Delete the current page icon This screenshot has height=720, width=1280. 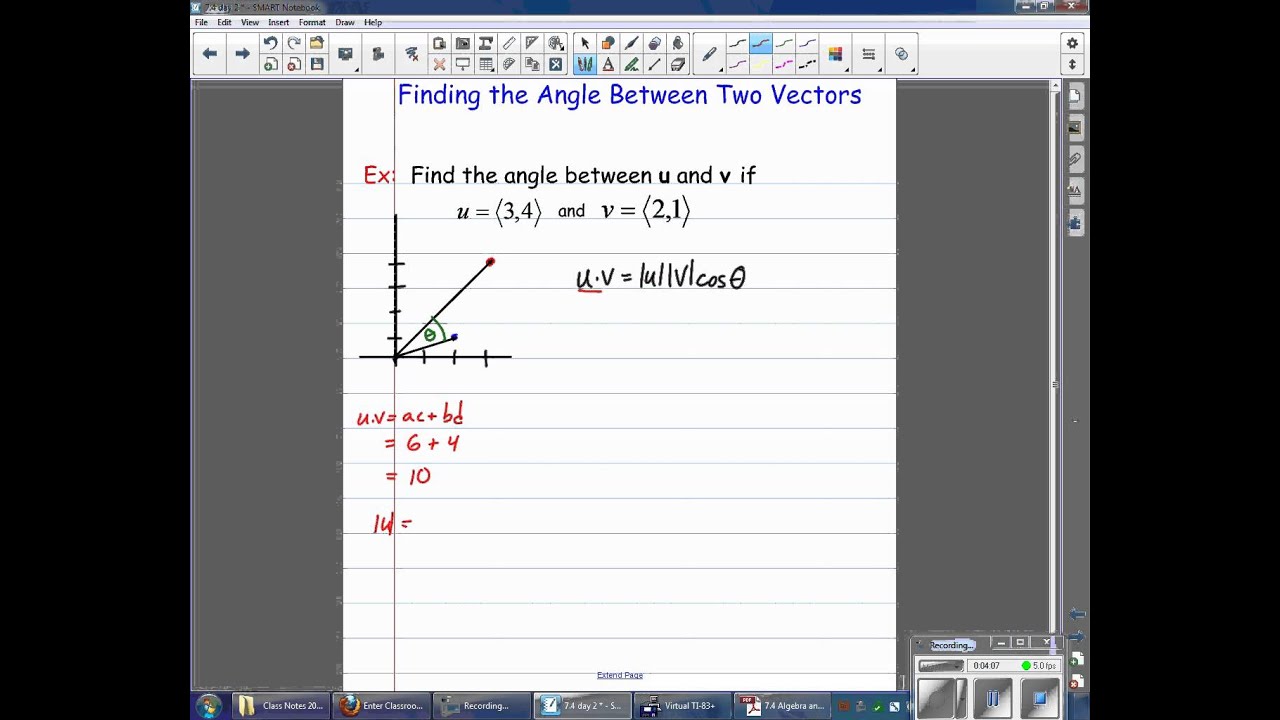[x=293, y=65]
